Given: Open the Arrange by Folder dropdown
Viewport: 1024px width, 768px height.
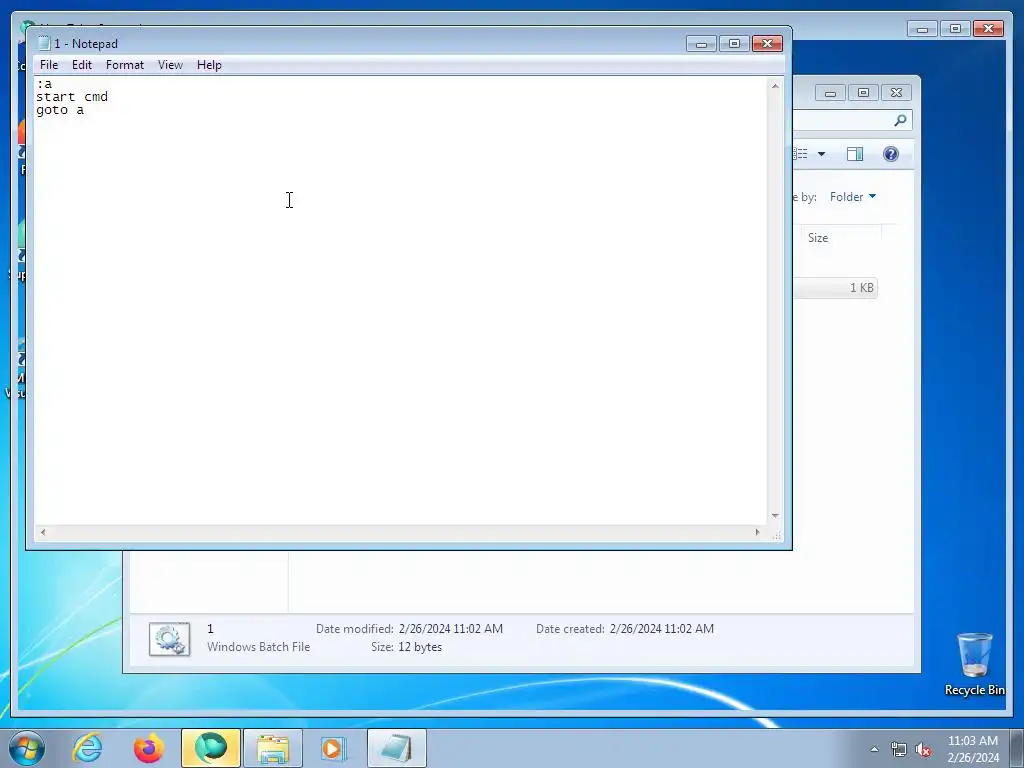Looking at the screenshot, I should point(852,197).
